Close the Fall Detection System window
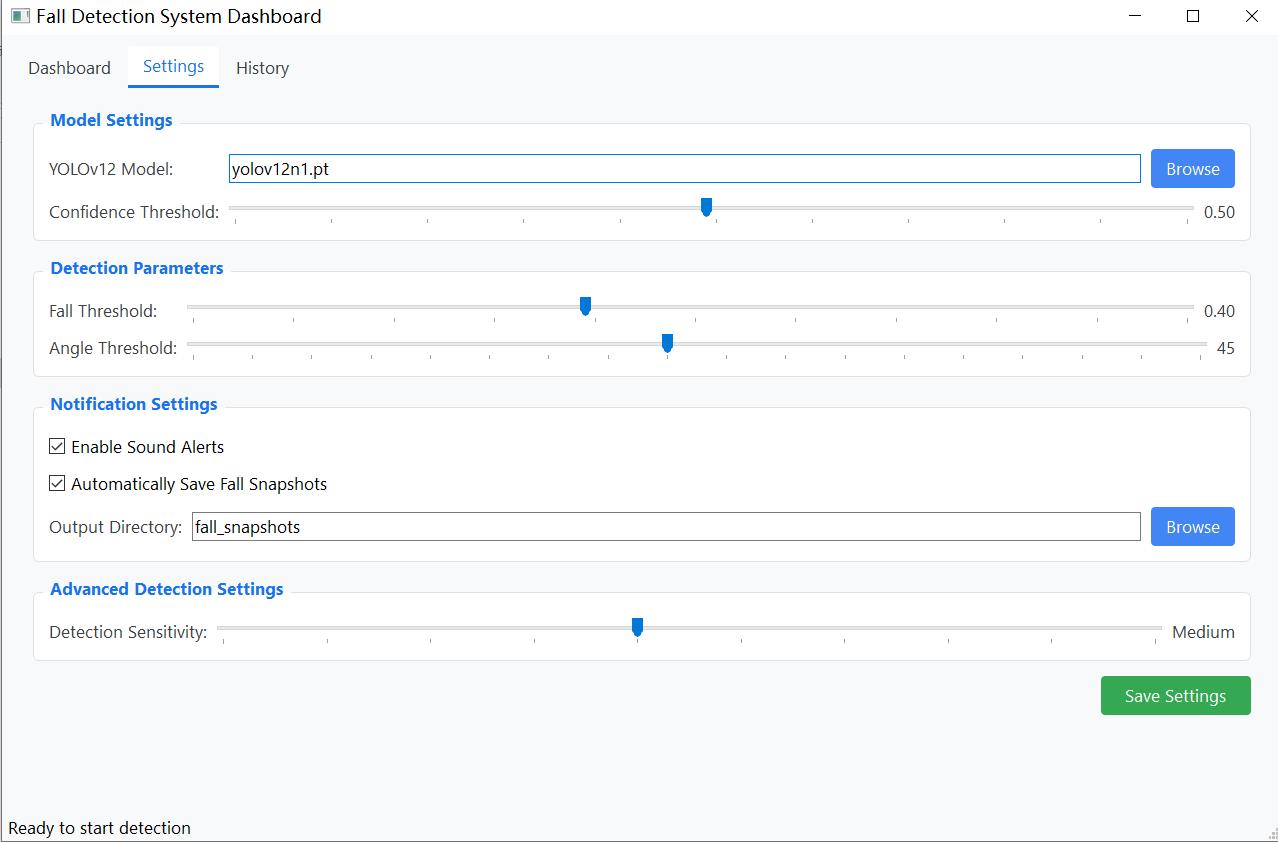1278x842 pixels. tap(1251, 16)
